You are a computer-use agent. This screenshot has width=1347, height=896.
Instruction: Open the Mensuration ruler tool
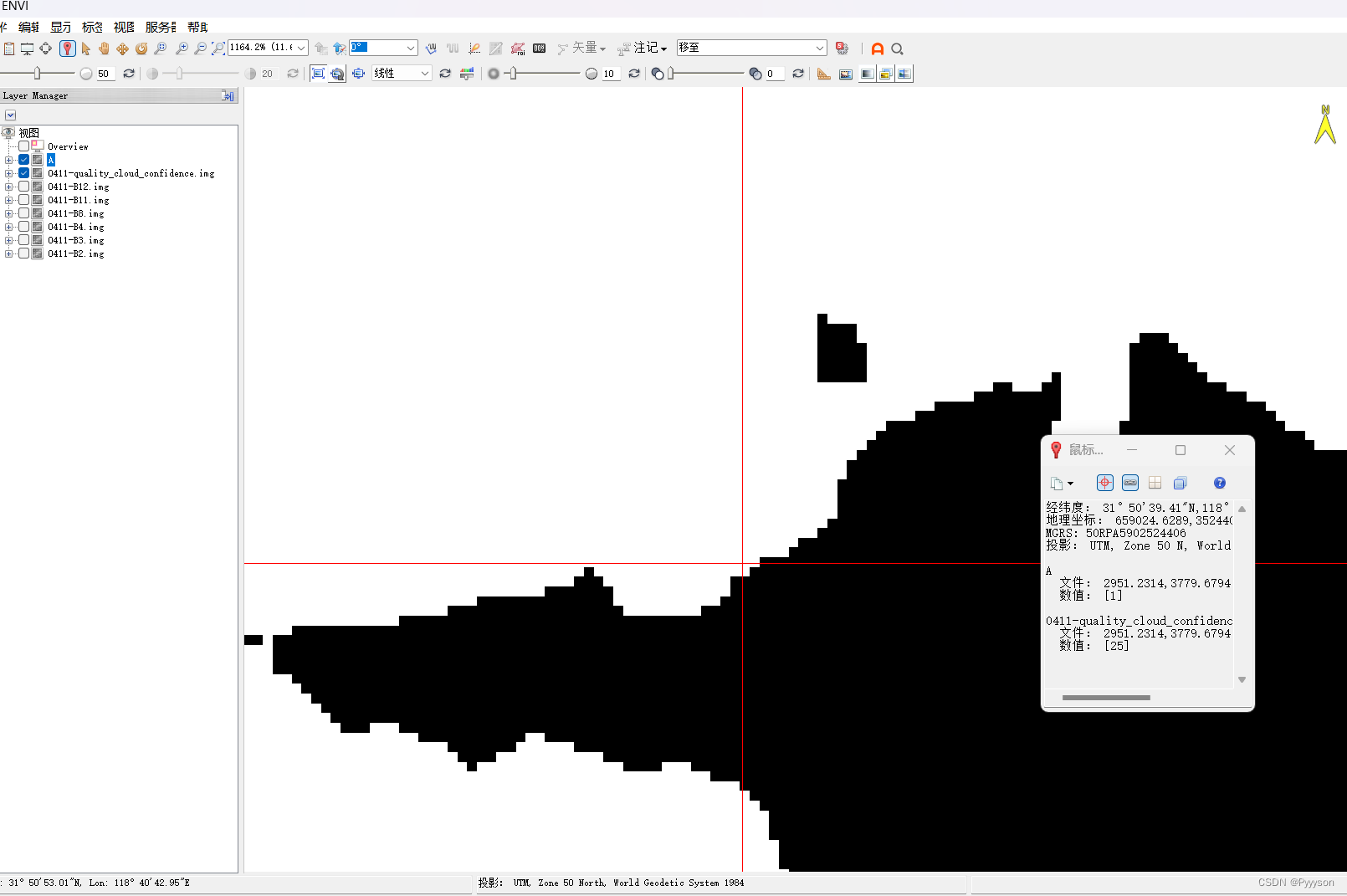coord(824,74)
